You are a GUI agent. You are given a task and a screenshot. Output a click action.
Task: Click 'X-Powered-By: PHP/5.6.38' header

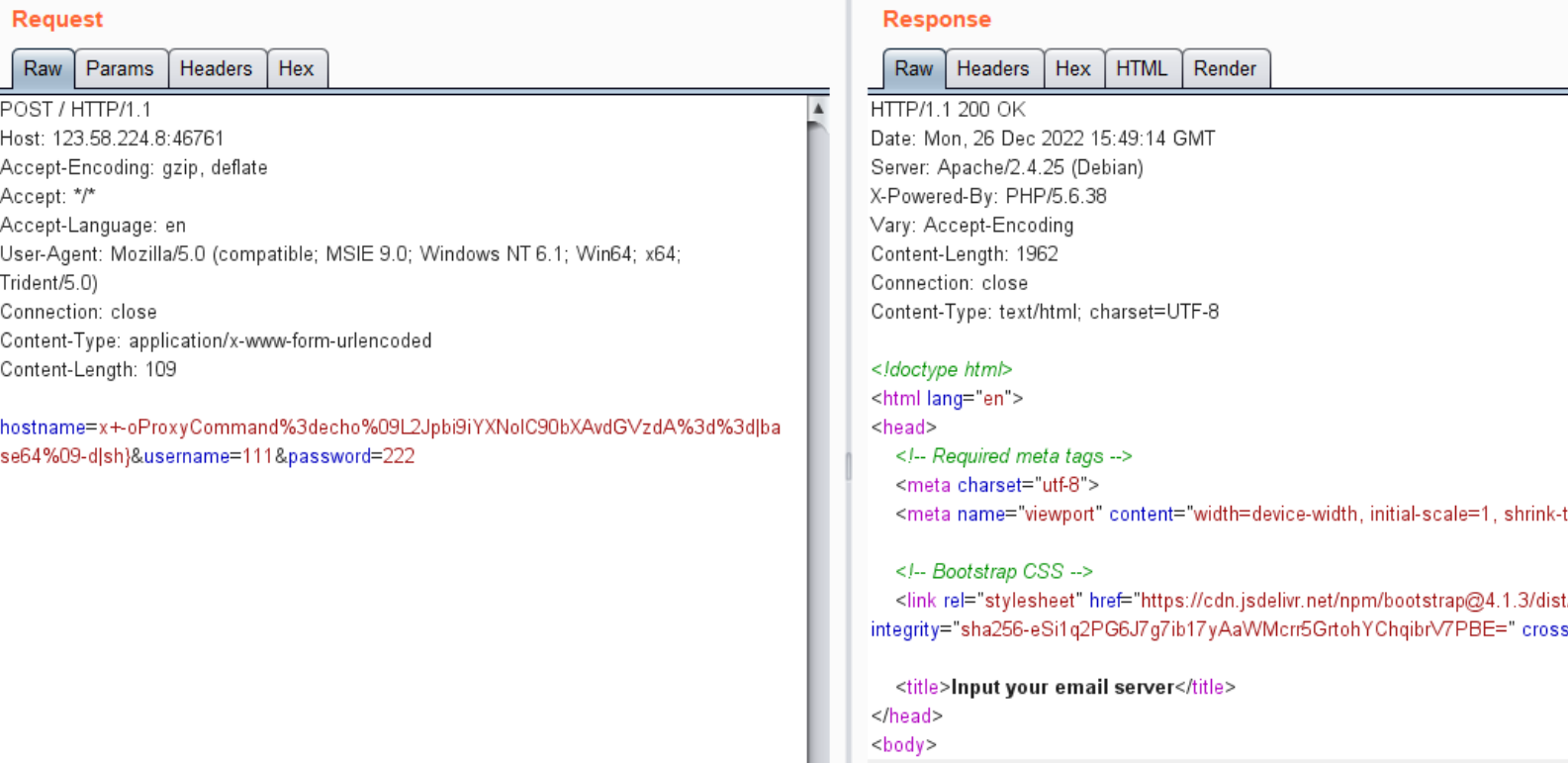coord(988,196)
